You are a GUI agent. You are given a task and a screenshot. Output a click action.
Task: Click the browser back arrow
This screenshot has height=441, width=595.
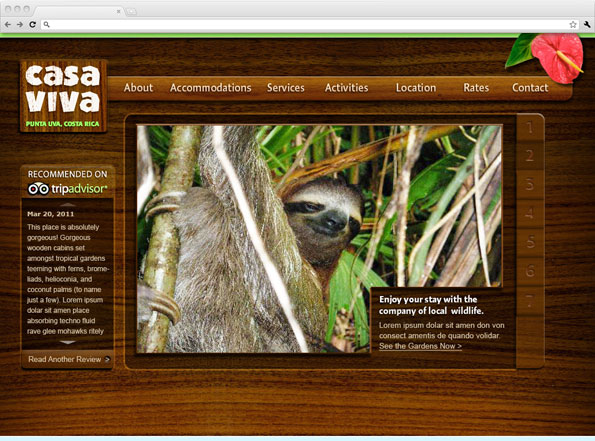coord(8,25)
